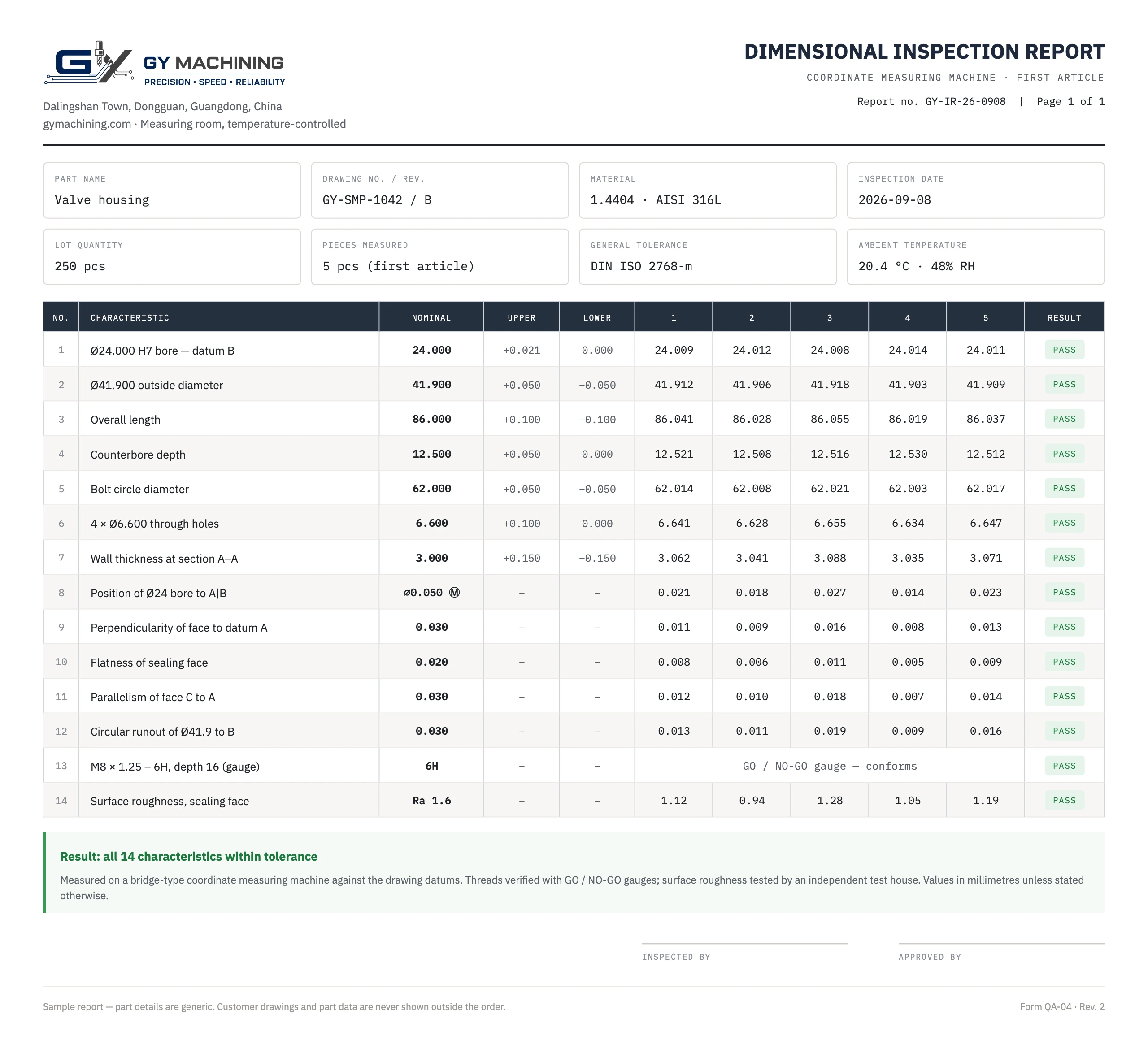Screen dimensions: 1148x1040
Task: Click 'Ø24.000 H7 bore — datum B' row label
Action: pyautogui.click(x=162, y=351)
